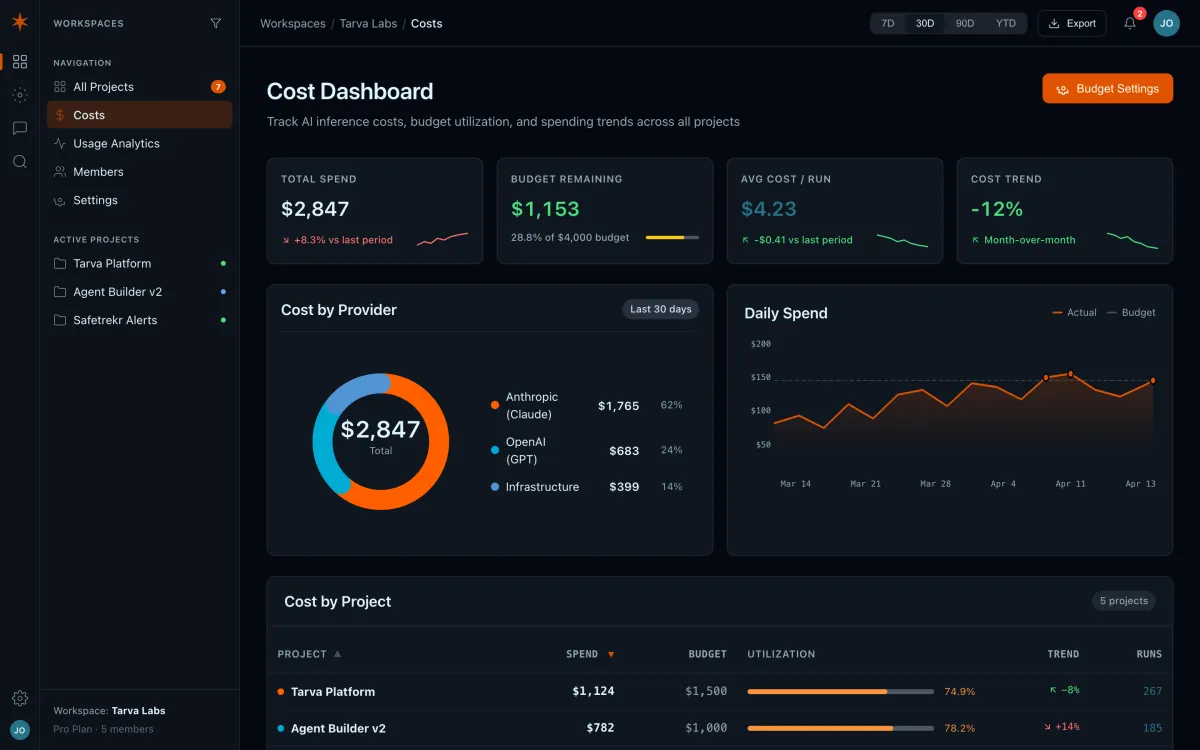
Task: Open the chat bubble icon in rail
Action: [20, 128]
